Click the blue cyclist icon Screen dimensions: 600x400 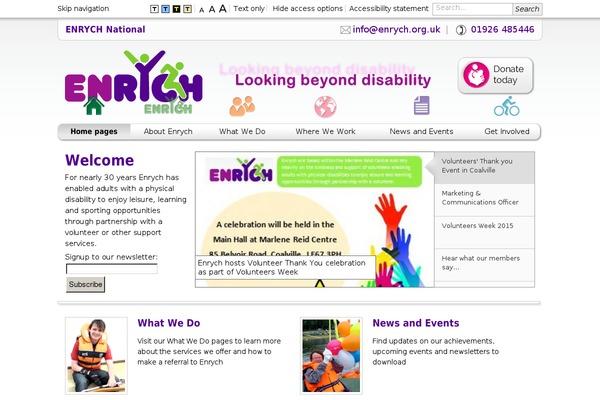pyautogui.click(x=507, y=106)
